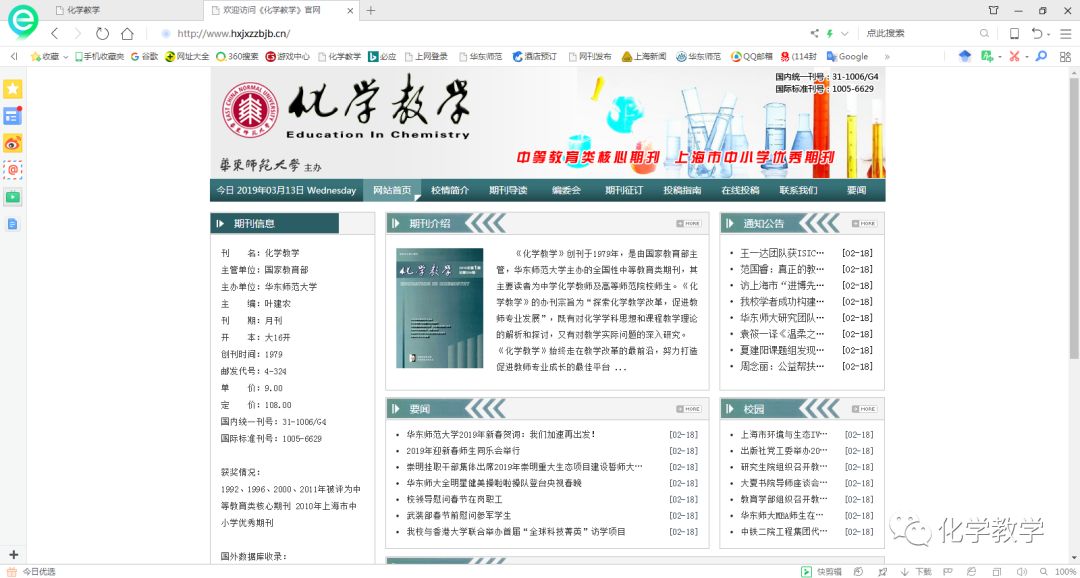Open the screenshot options dropdown arrow
Image resolution: width=1080 pixels, height=578 pixels.
click(1027, 56)
